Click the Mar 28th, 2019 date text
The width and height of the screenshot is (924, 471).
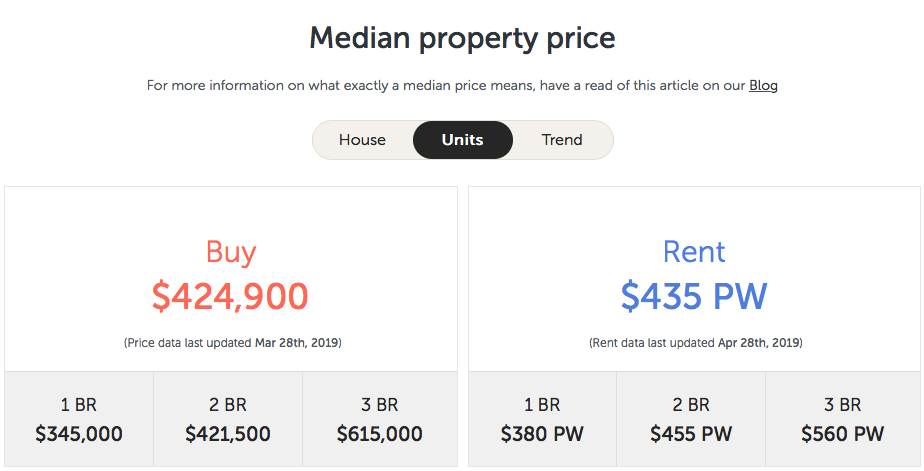pyautogui.click(x=296, y=342)
